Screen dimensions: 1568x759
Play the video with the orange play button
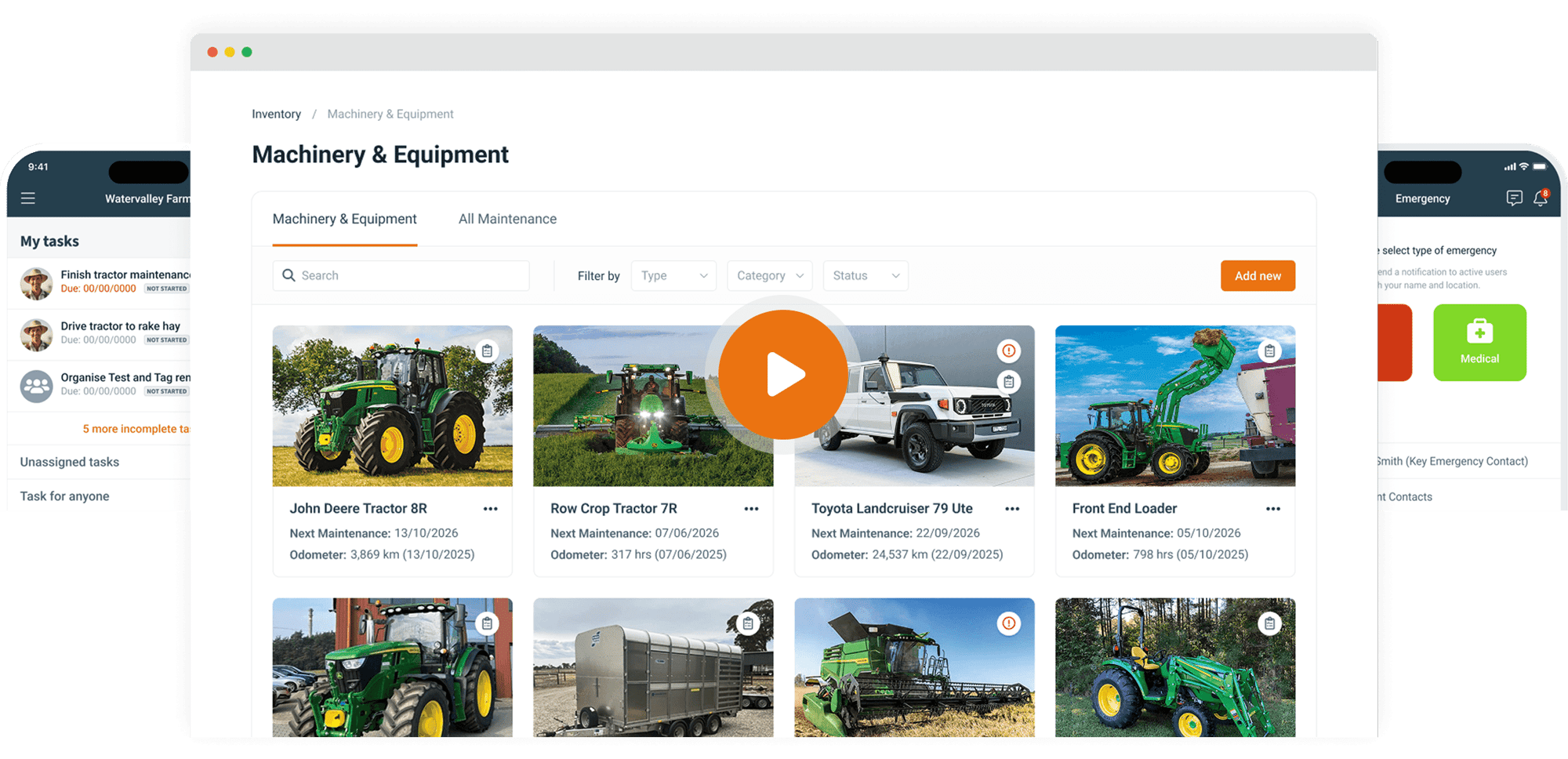tap(783, 375)
